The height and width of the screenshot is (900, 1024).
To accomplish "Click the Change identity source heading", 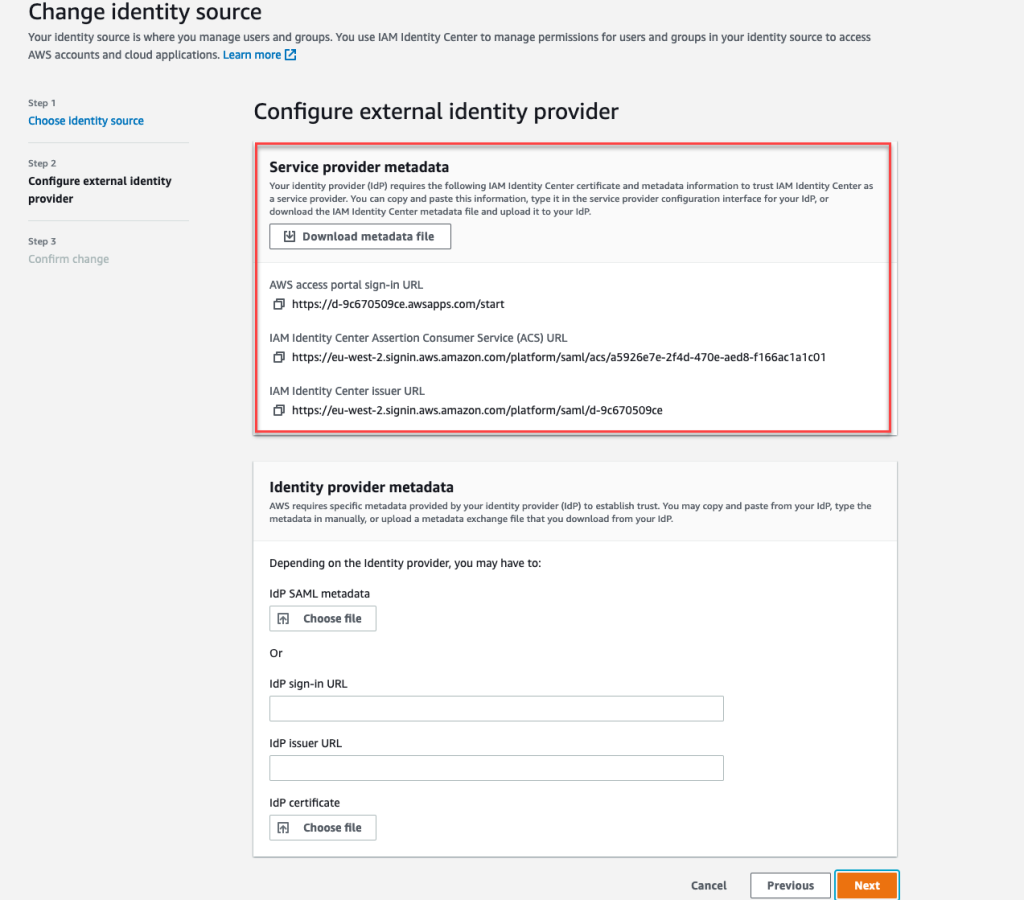I will click(x=144, y=13).
